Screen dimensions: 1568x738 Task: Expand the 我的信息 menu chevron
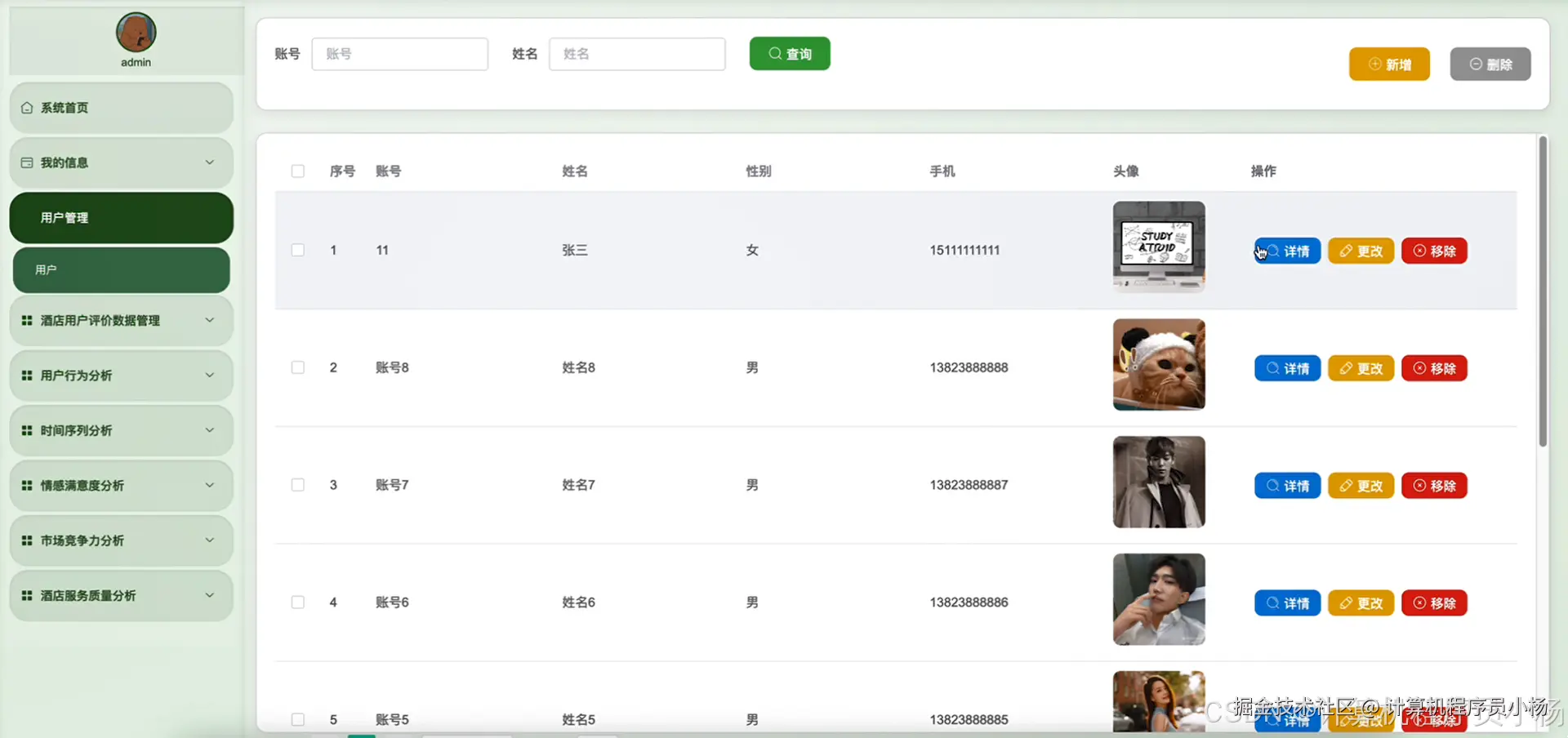(x=210, y=162)
